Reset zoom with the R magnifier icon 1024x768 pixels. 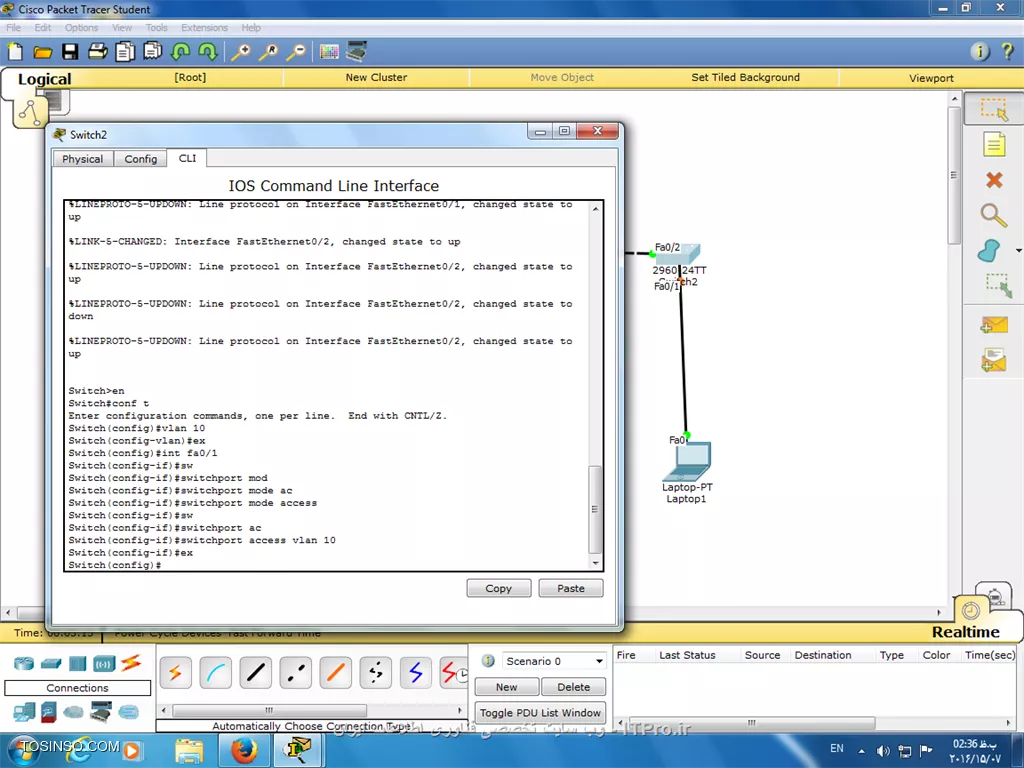point(268,52)
